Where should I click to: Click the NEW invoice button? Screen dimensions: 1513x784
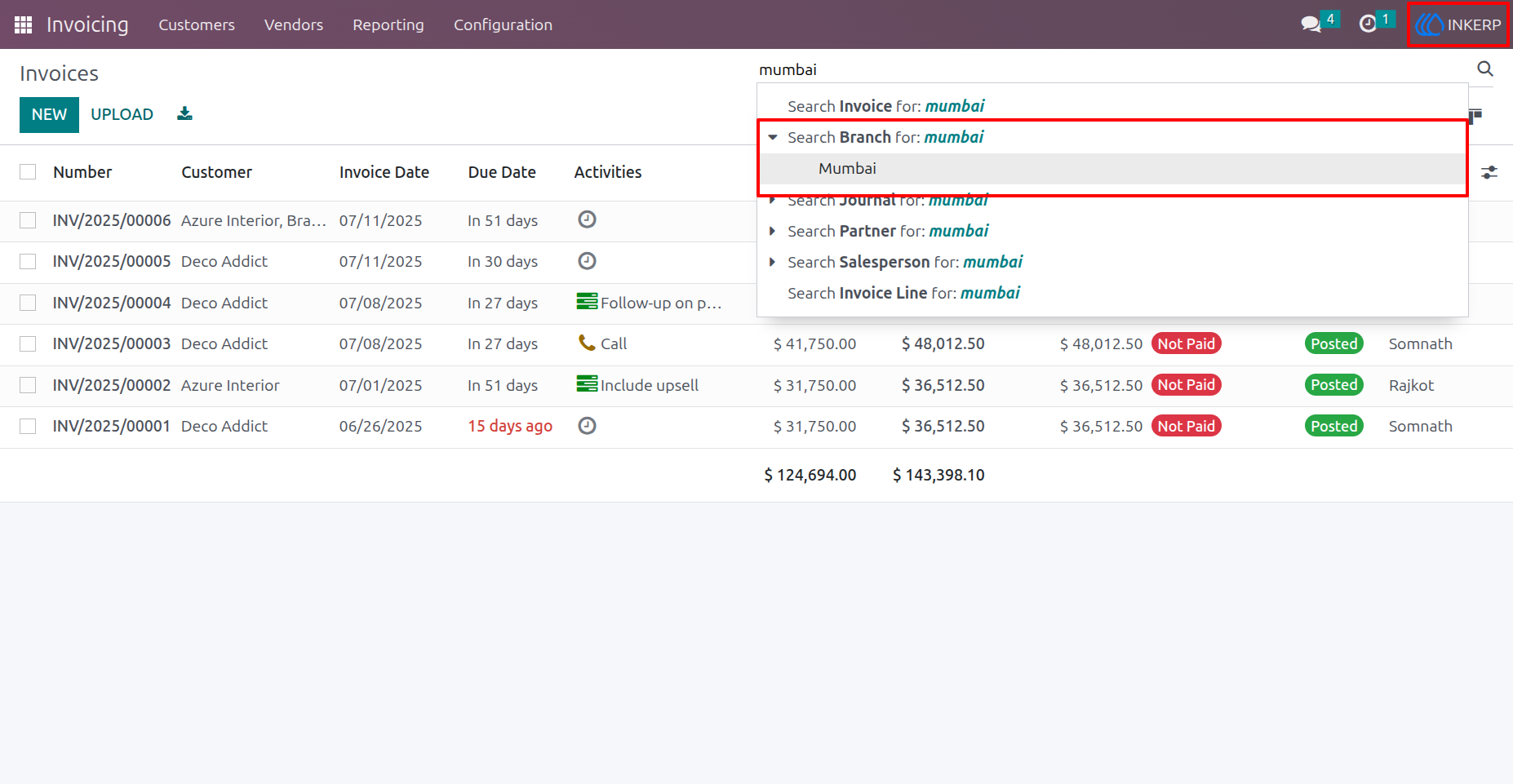click(49, 114)
